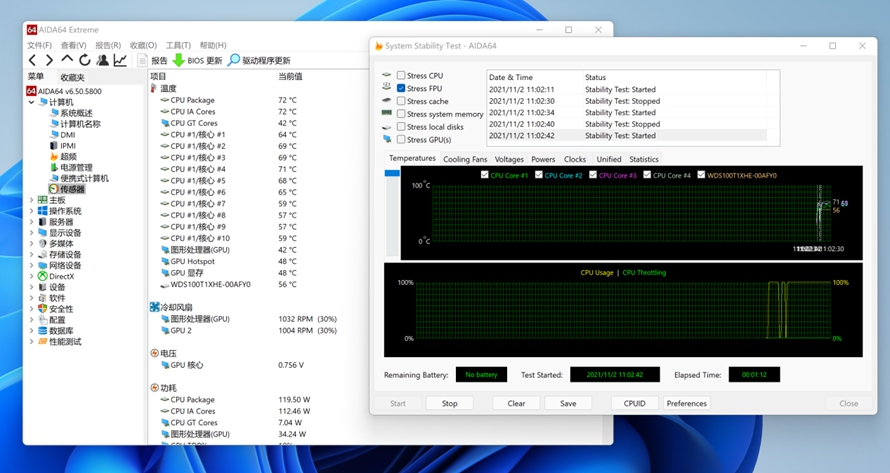890x473 pixels.
Task: Uncheck the Stress FPU checkbox
Action: (401, 89)
